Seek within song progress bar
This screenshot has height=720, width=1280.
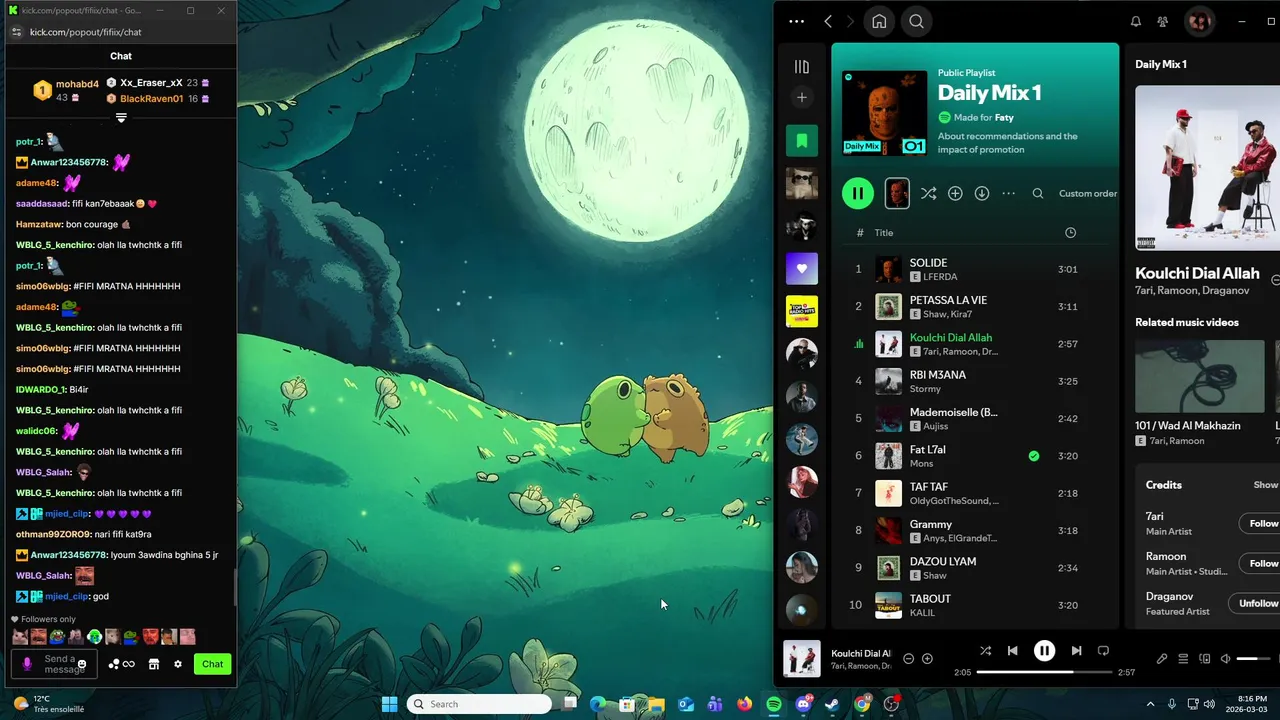(1043, 672)
